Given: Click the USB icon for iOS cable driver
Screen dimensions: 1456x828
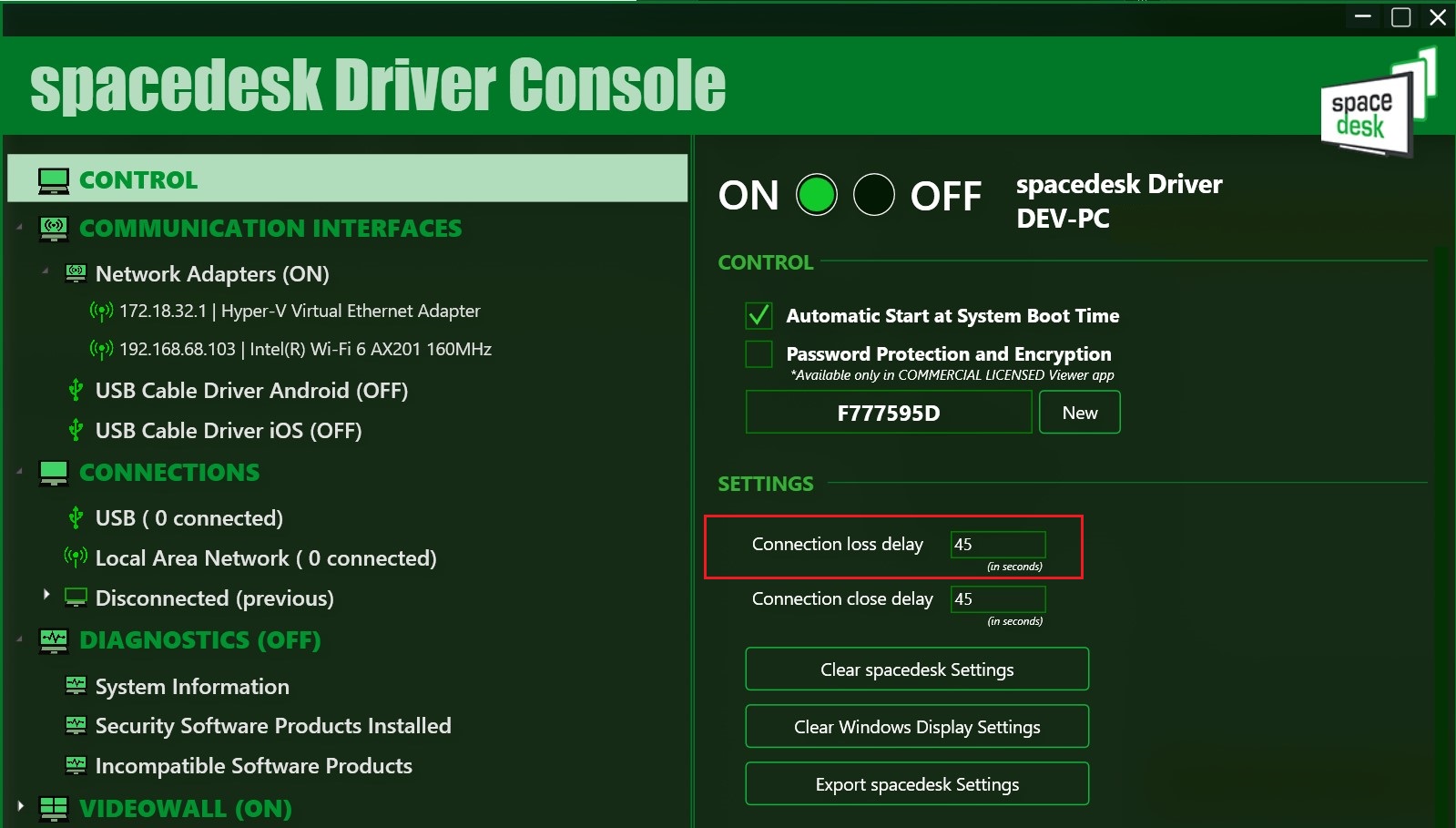Looking at the screenshot, I should pyautogui.click(x=76, y=430).
